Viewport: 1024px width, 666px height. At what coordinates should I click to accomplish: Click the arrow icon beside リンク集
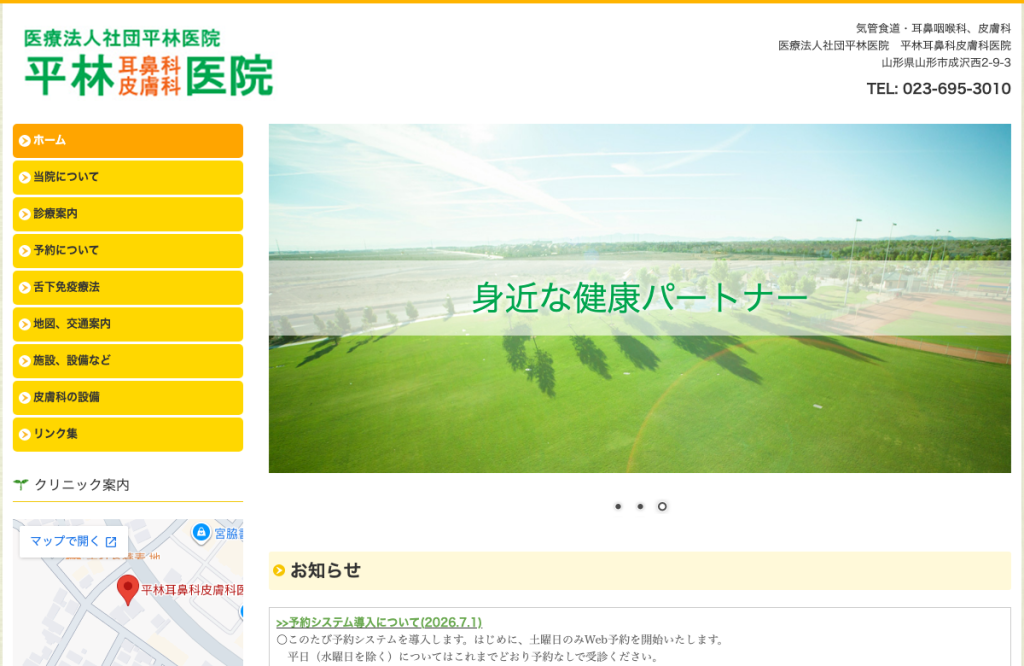(25, 434)
